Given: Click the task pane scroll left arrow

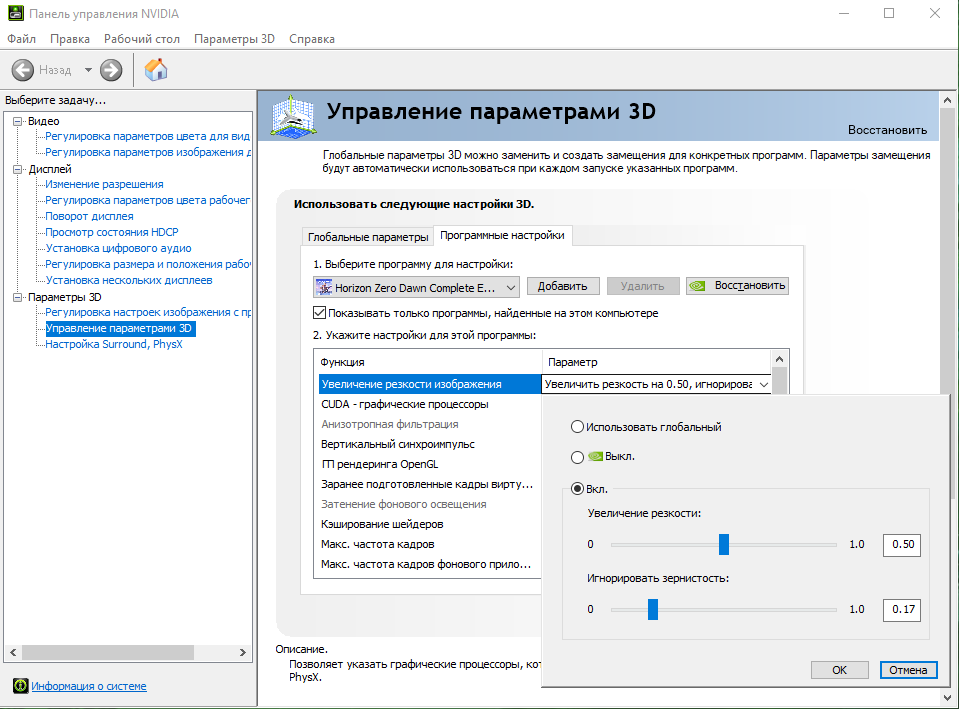Looking at the screenshot, I should coord(13,652).
